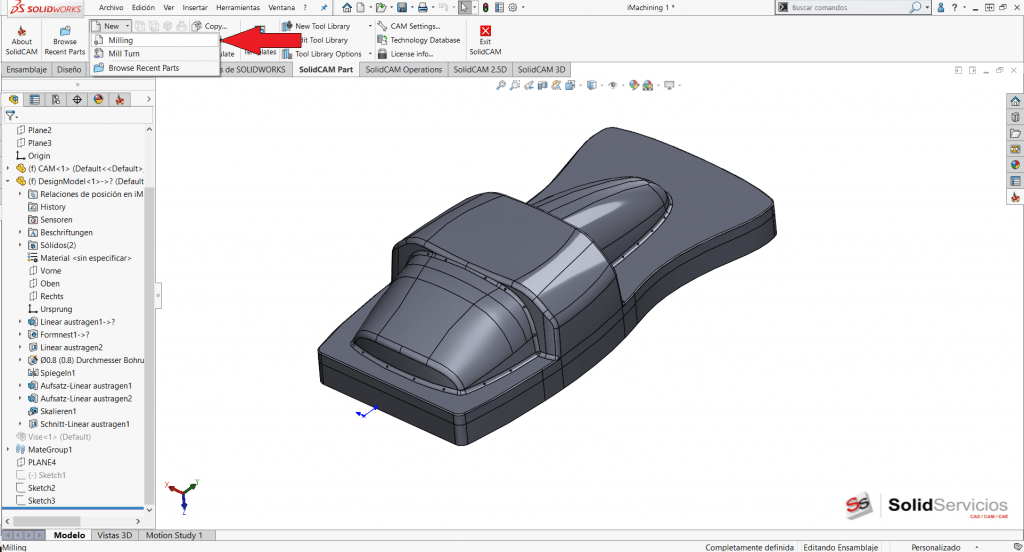Open the New dropdown arrow
Viewport: 1024px width, 552px height.
(127, 26)
